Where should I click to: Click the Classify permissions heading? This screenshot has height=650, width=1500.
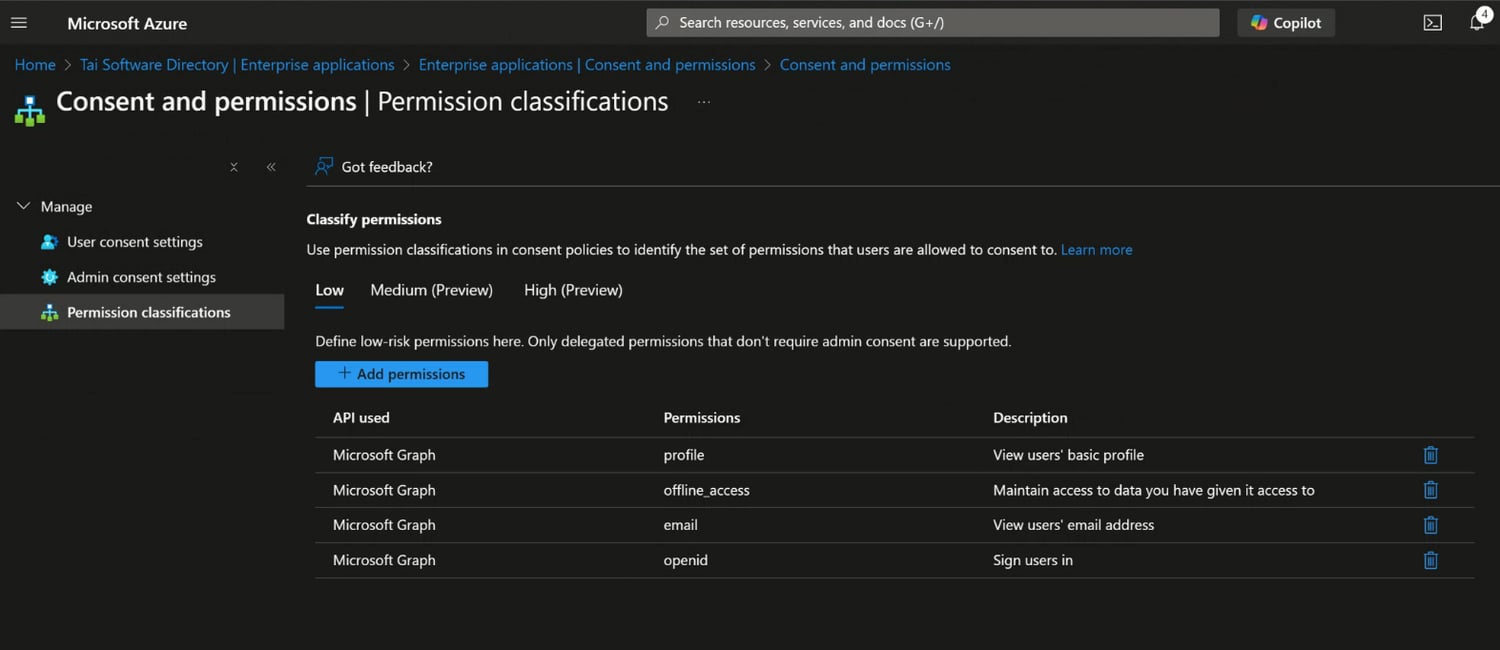tap(374, 219)
